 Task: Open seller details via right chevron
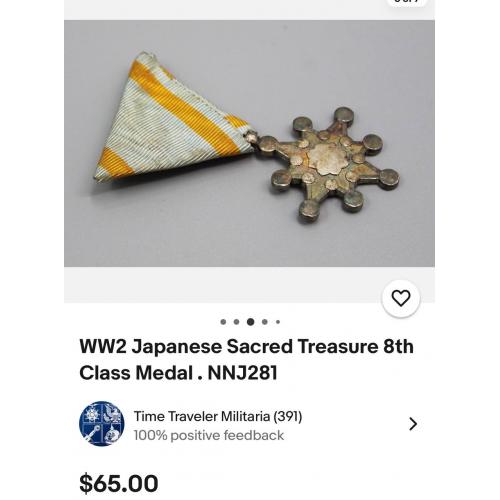click(x=413, y=424)
